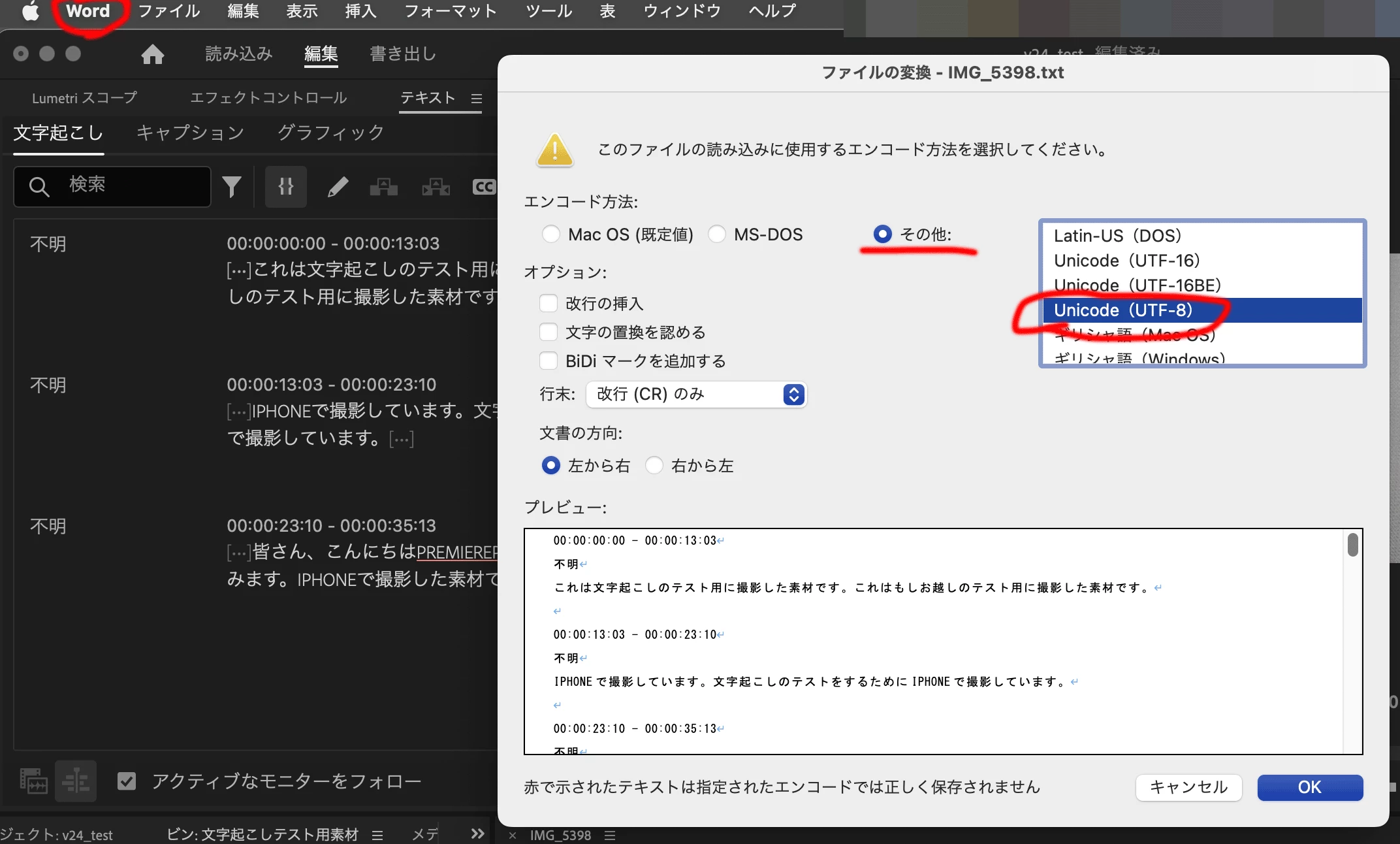
Task: Toggle the pause-marker display button beside filter
Action: (x=286, y=187)
